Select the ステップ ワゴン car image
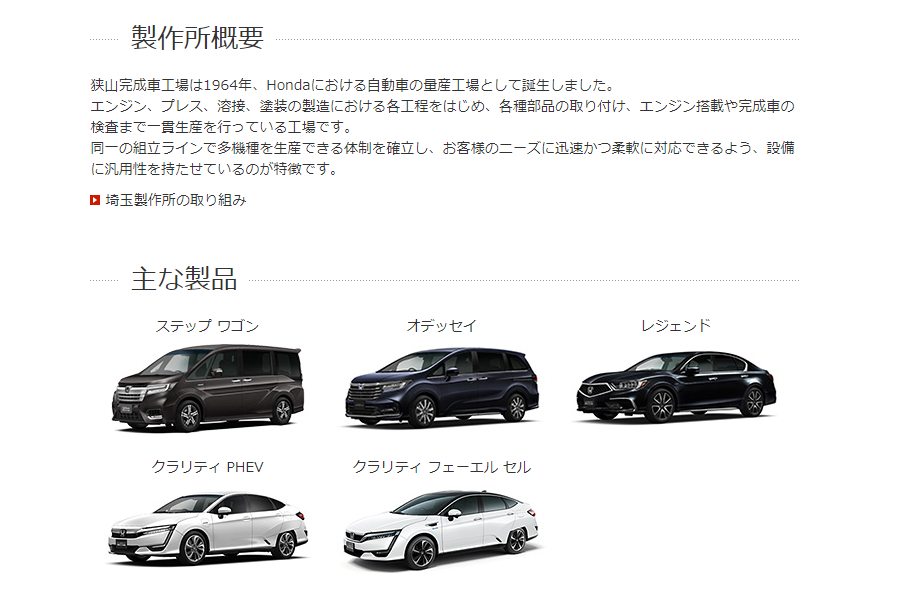Image resolution: width=911 pixels, height=610 pixels. coord(207,388)
